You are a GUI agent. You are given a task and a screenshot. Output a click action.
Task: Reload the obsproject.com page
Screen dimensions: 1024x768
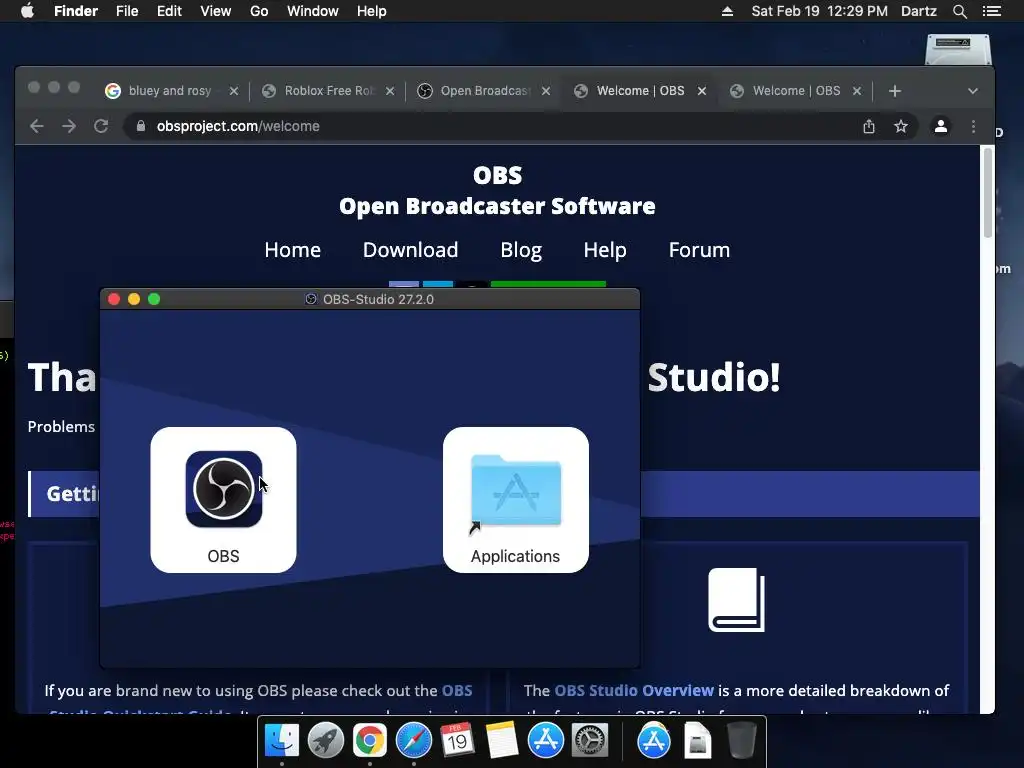pyautogui.click(x=101, y=126)
